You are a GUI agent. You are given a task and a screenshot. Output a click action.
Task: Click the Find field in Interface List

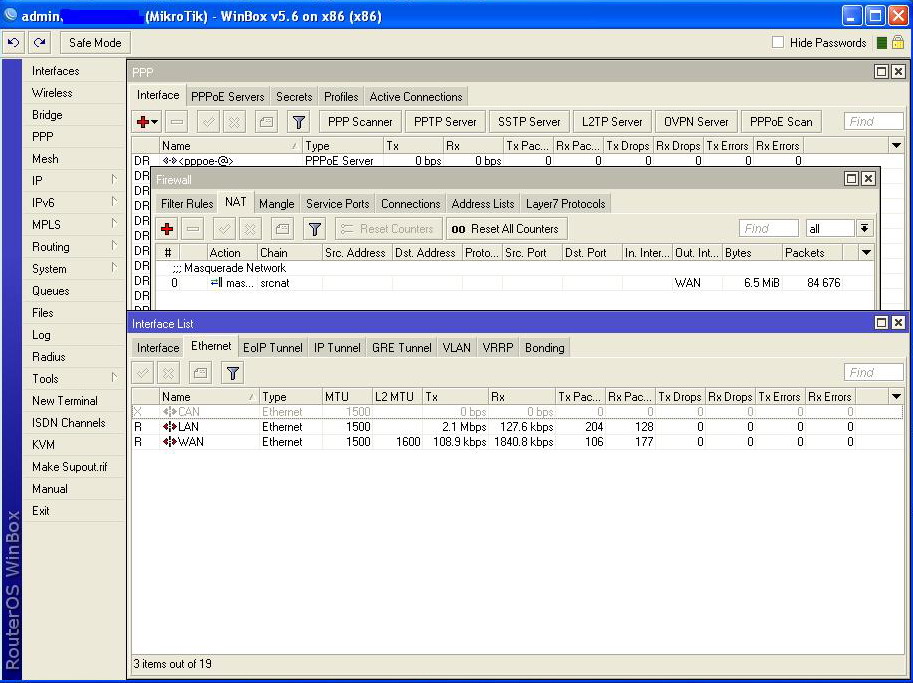[x=873, y=373]
